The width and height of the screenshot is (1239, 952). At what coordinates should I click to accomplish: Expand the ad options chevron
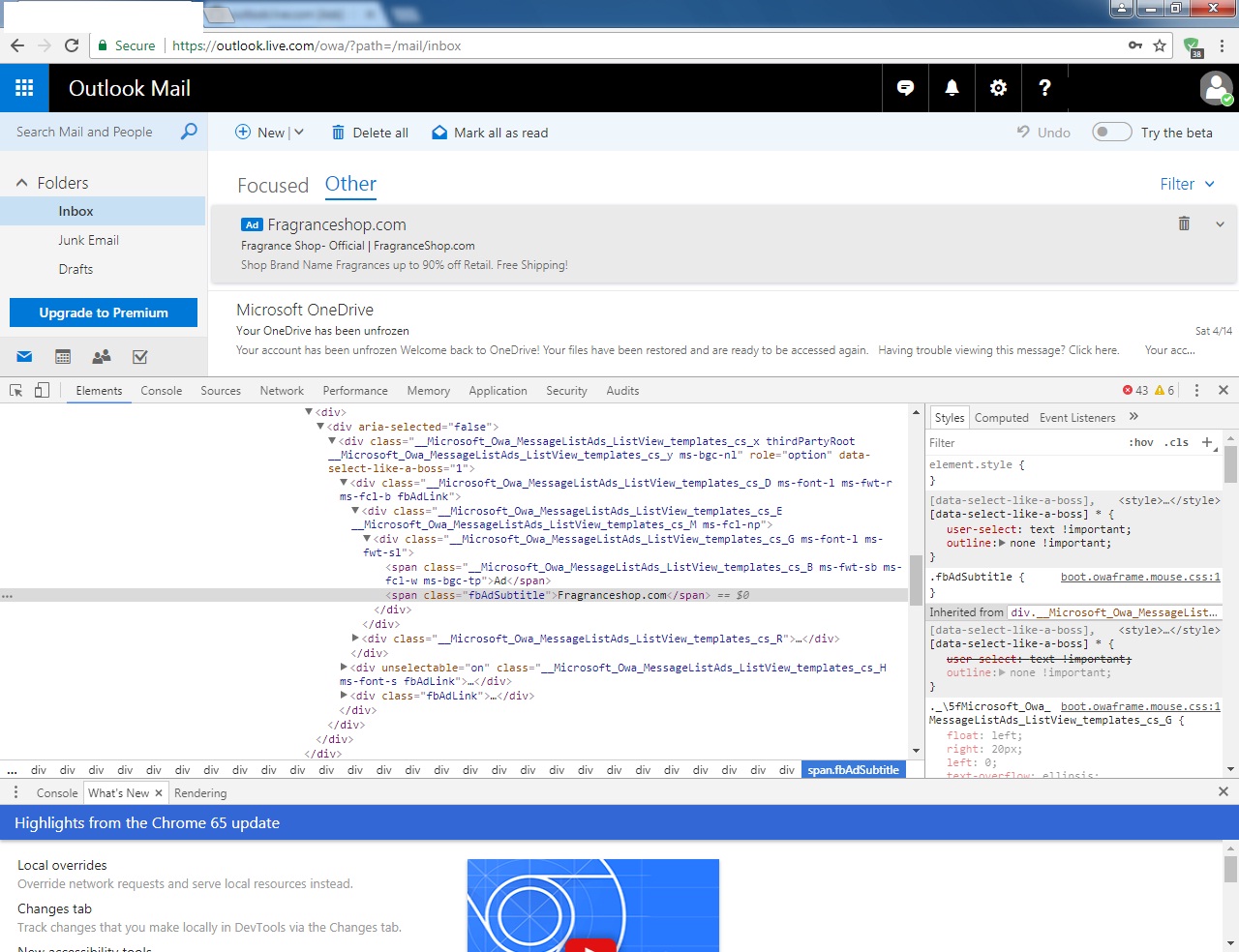click(1220, 224)
